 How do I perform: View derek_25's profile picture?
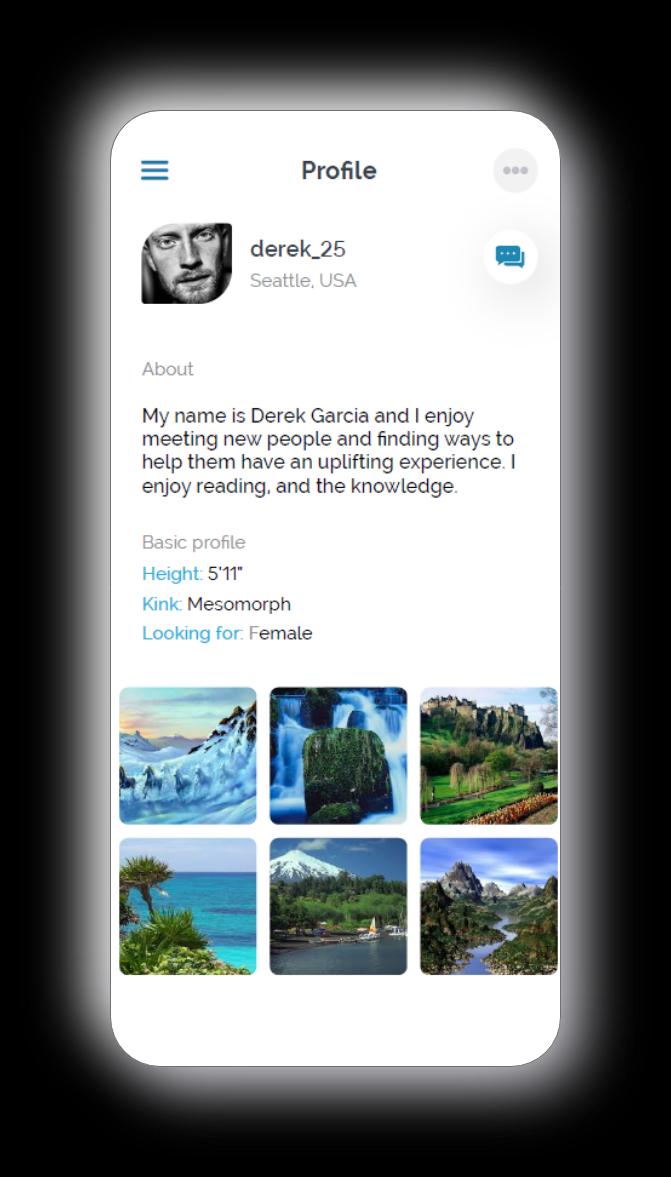pyautogui.click(x=187, y=263)
